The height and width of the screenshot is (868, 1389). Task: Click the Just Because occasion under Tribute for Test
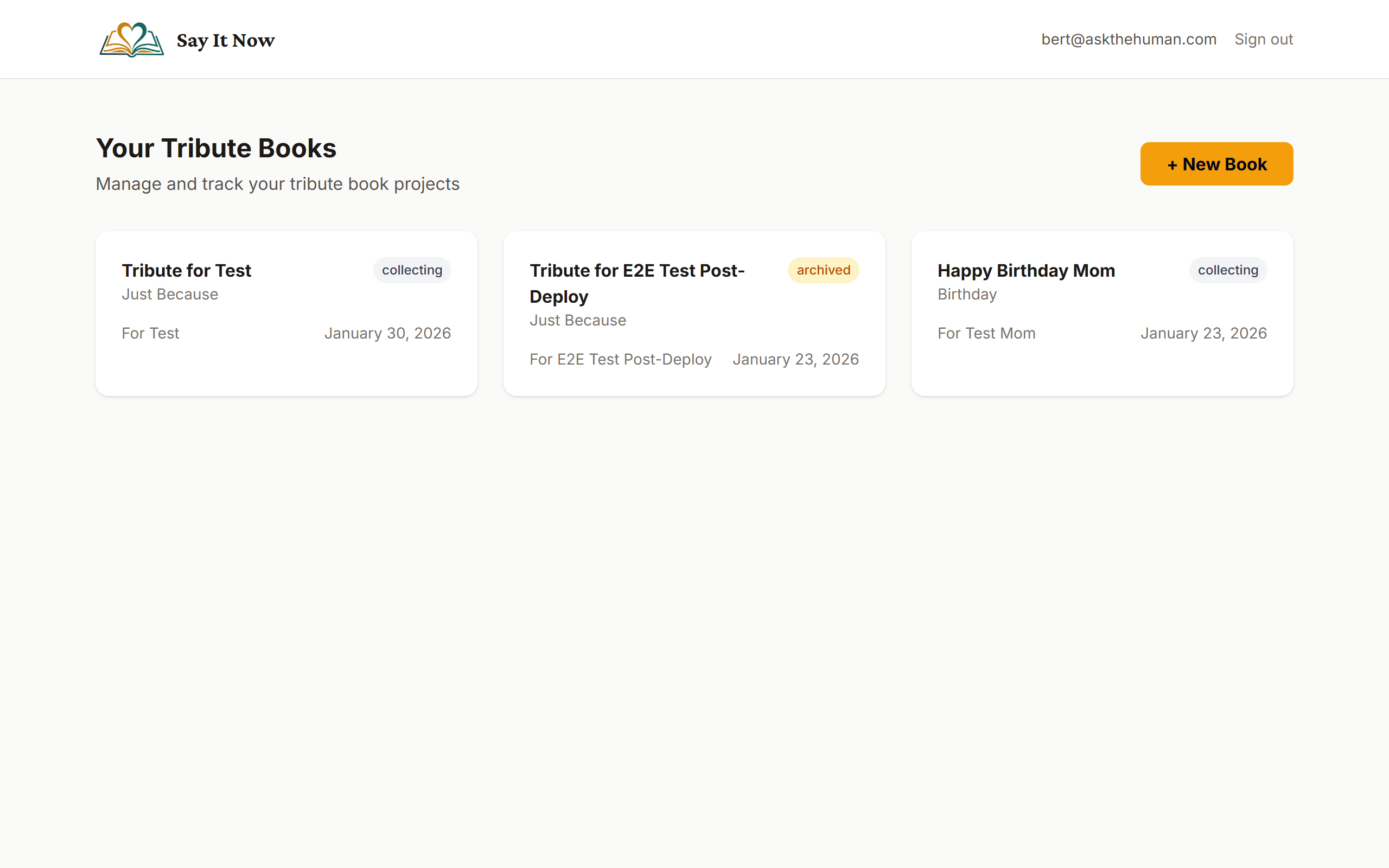[x=170, y=294]
